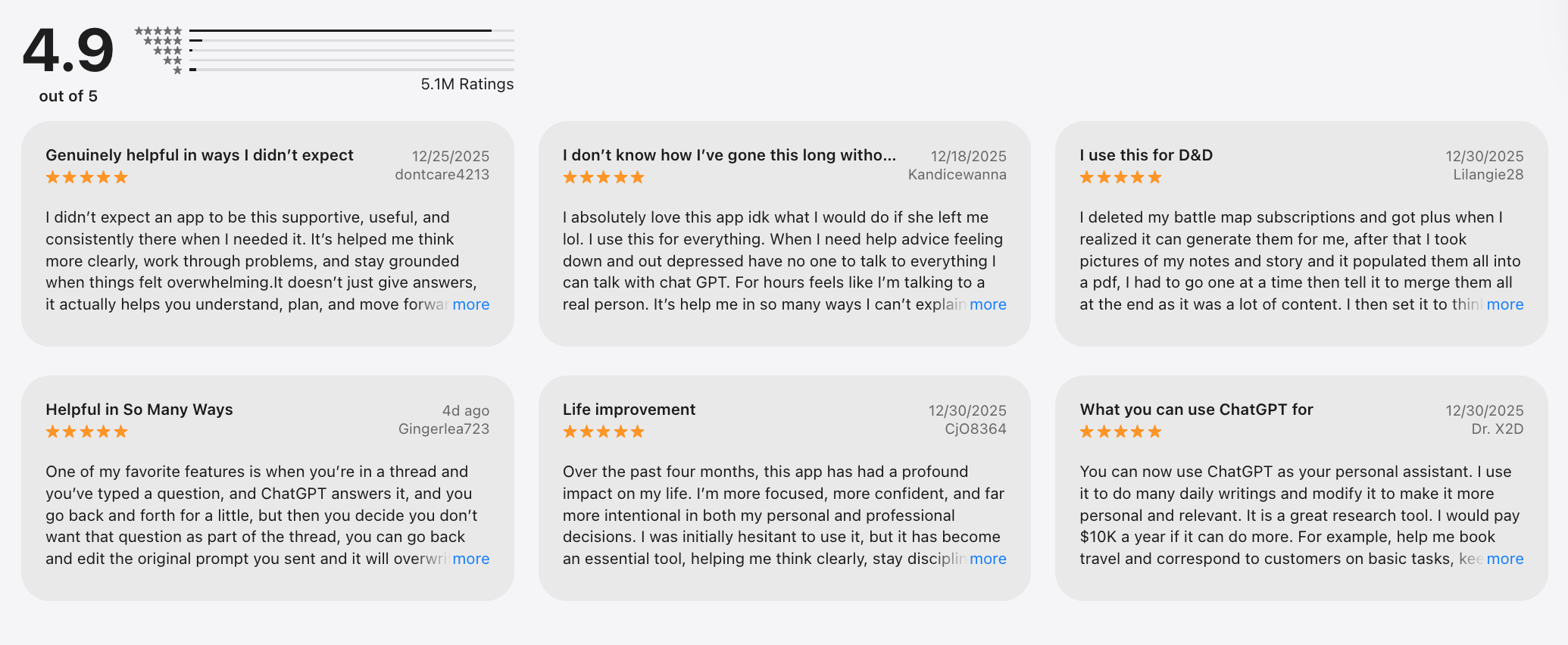Image resolution: width=1568 pixels, height=645 pixels.
Task: Click a star in the 'I use this for D&D' rating
Action: (x=1119, y=176)
